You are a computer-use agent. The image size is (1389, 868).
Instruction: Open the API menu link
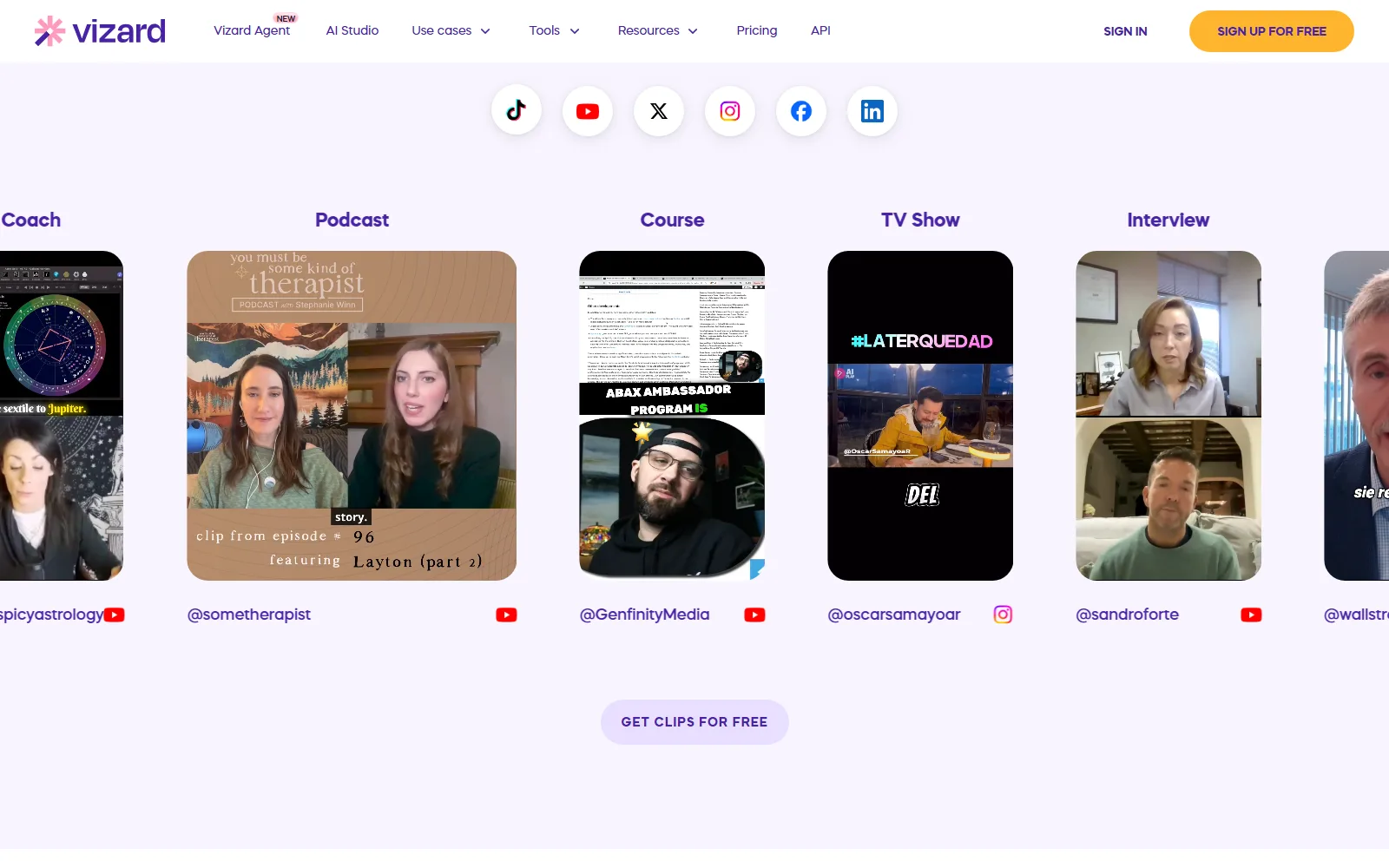(820, 30)
